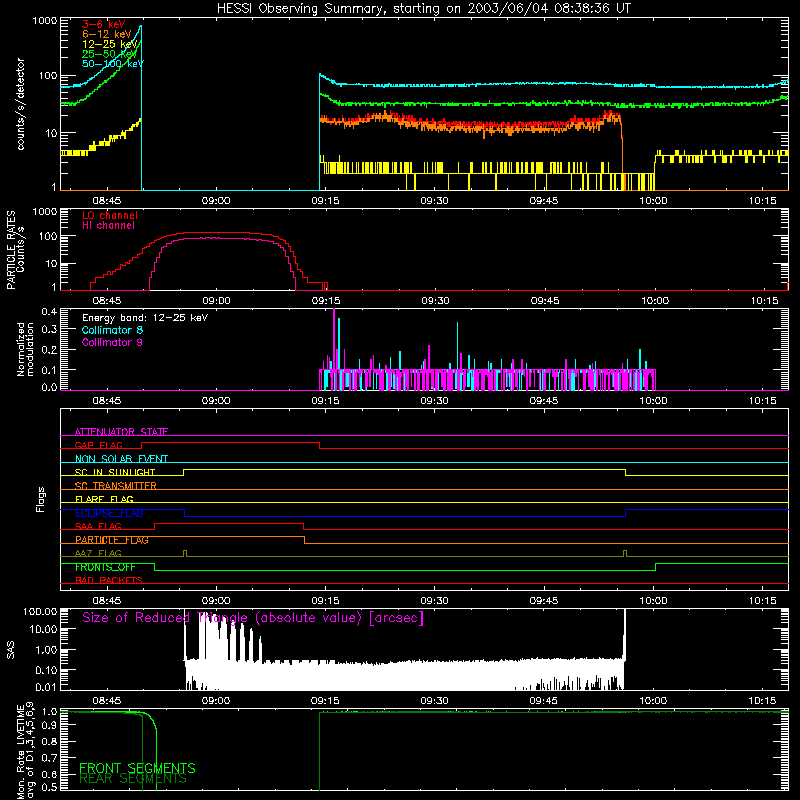Click the NON_SOLAR_EVENT flag label

click(x=121, y=459)
